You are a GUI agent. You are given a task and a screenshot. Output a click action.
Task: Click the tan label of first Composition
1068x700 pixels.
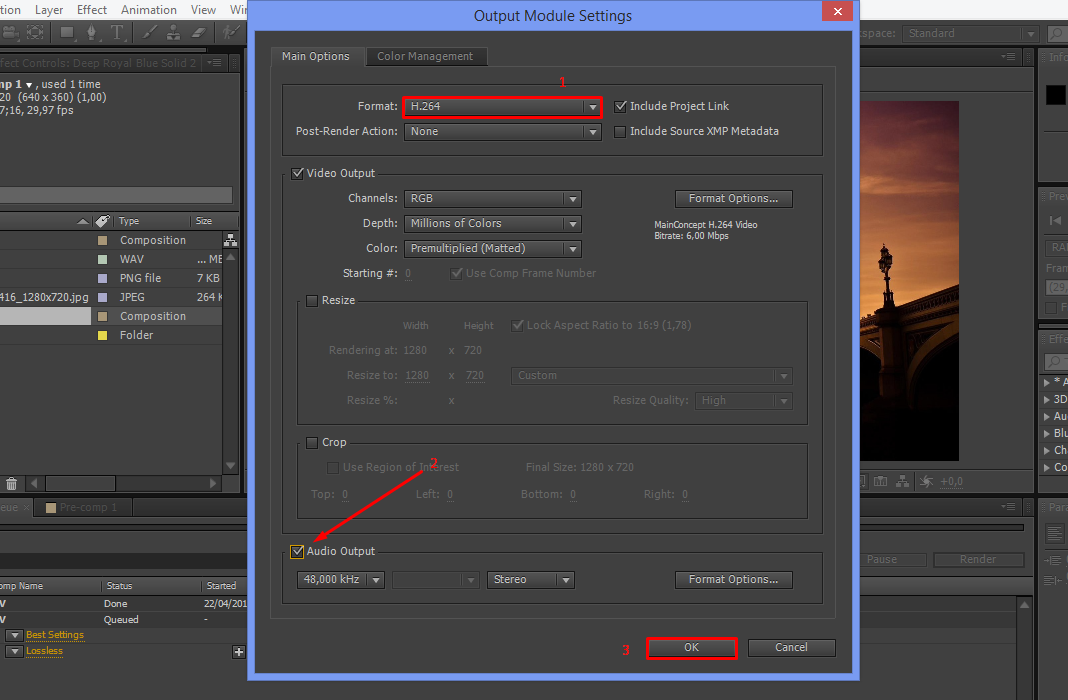pos(103,240)
